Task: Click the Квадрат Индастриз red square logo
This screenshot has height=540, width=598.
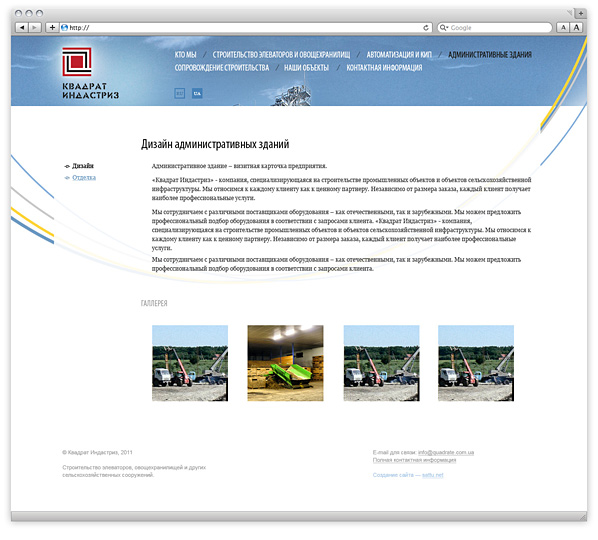Action: coord(77,61)
